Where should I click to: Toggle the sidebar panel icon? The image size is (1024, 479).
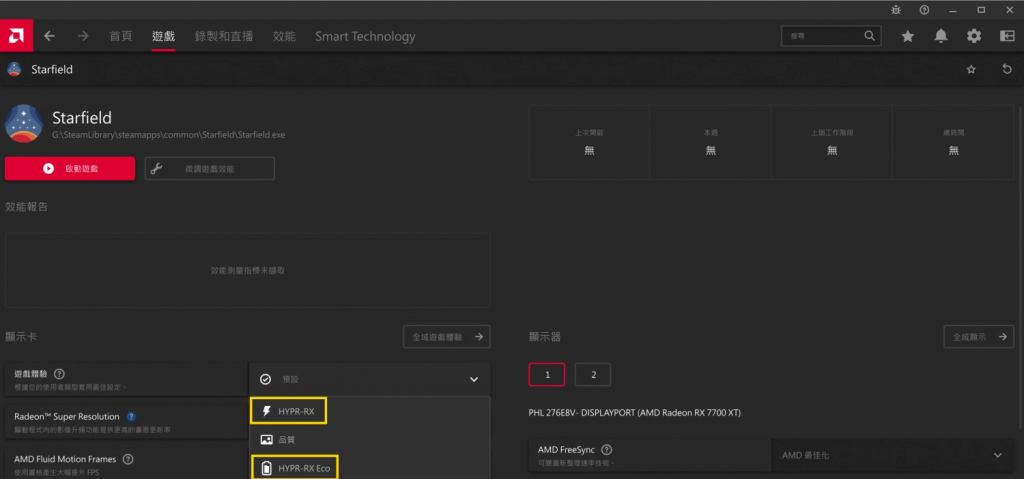pos(1007,37)
